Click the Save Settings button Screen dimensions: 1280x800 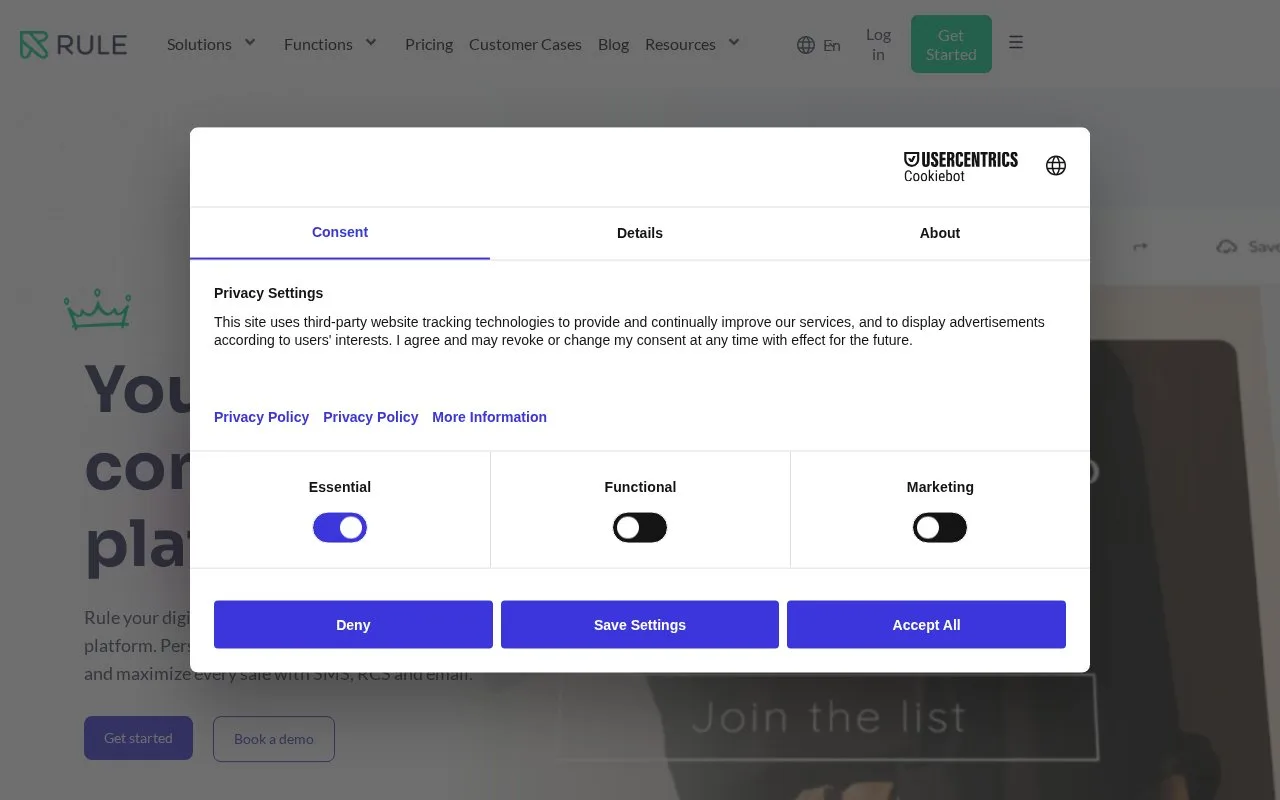pyautogui.click(x=640, y=625)
